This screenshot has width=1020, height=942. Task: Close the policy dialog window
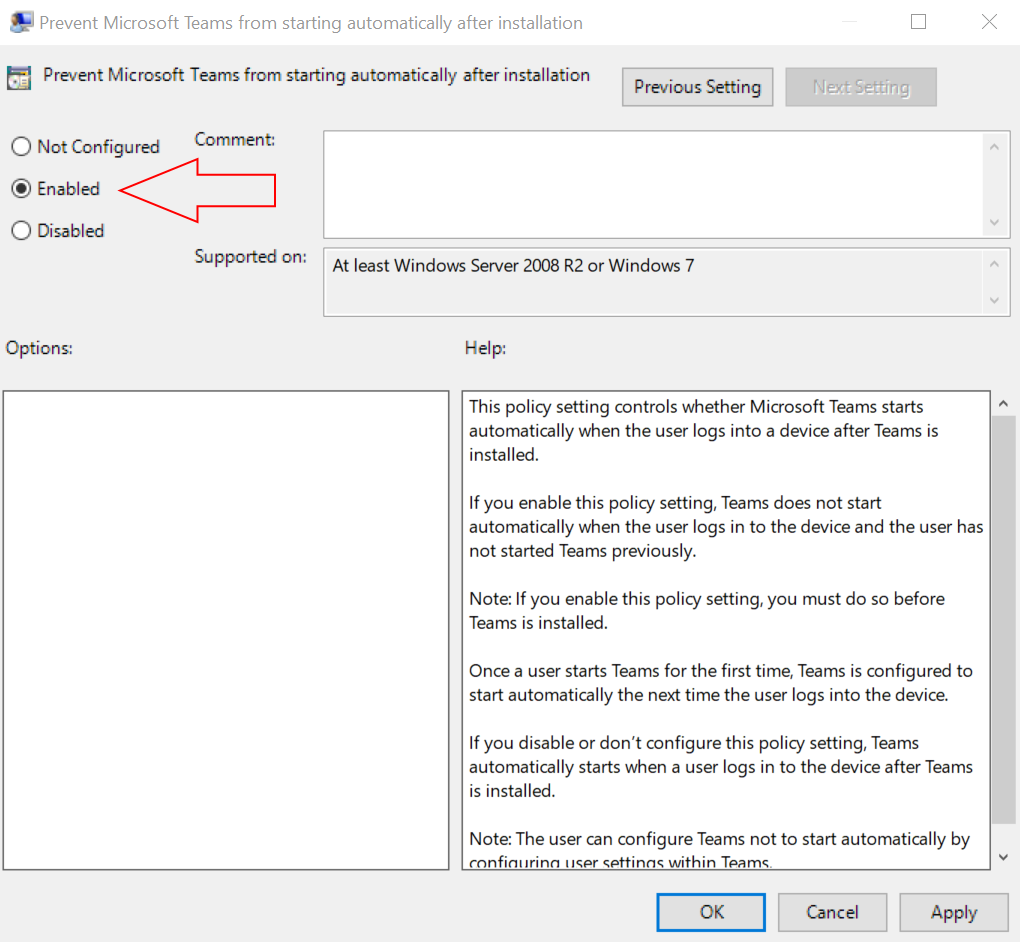(989, 22)
